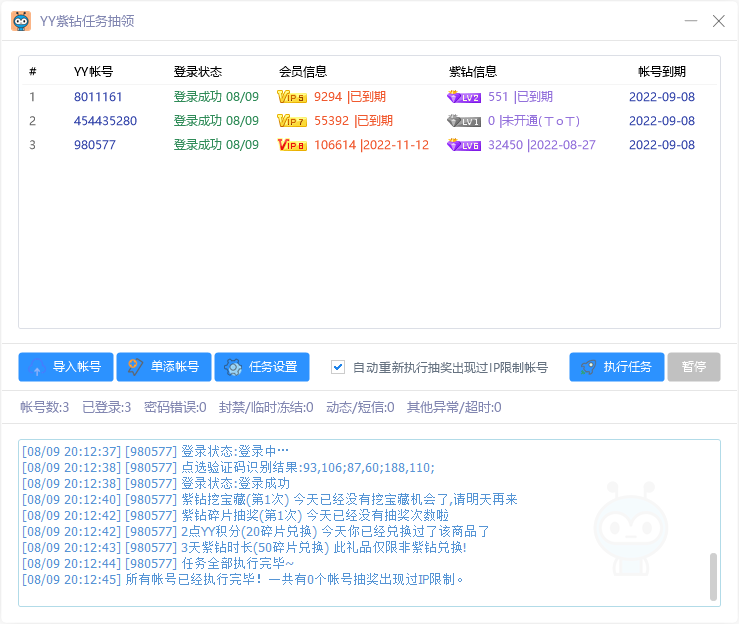
Task: Click the 帐号到期 column header
Action: pyautogui.click(x=662, y=72)
